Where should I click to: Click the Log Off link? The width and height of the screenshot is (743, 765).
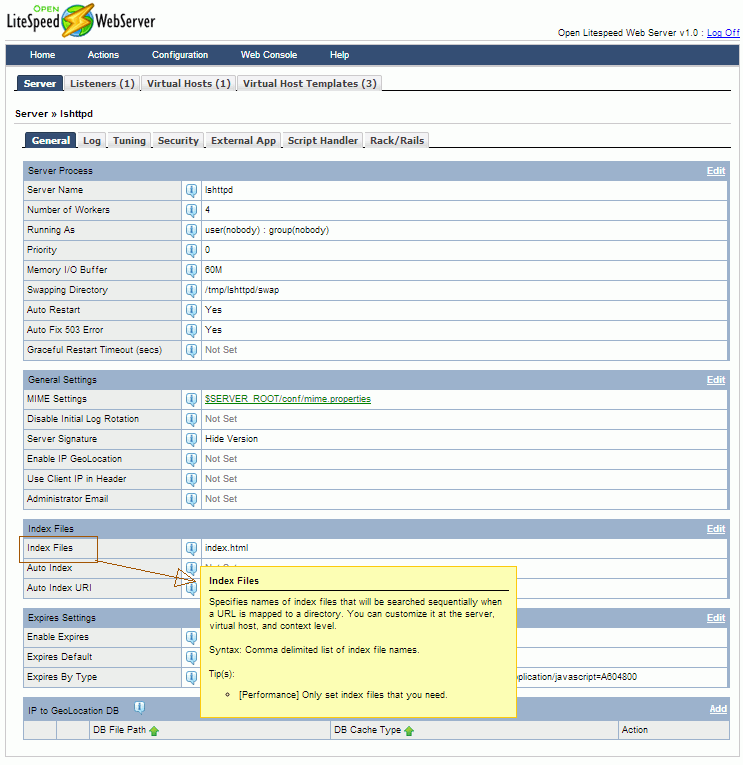(x=723, y=33)
